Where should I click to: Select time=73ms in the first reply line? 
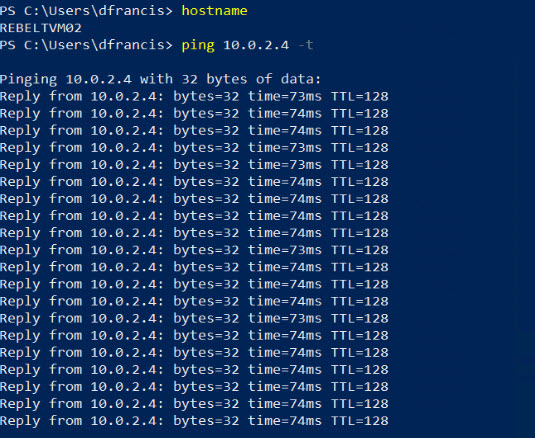(x=285, y=97)
